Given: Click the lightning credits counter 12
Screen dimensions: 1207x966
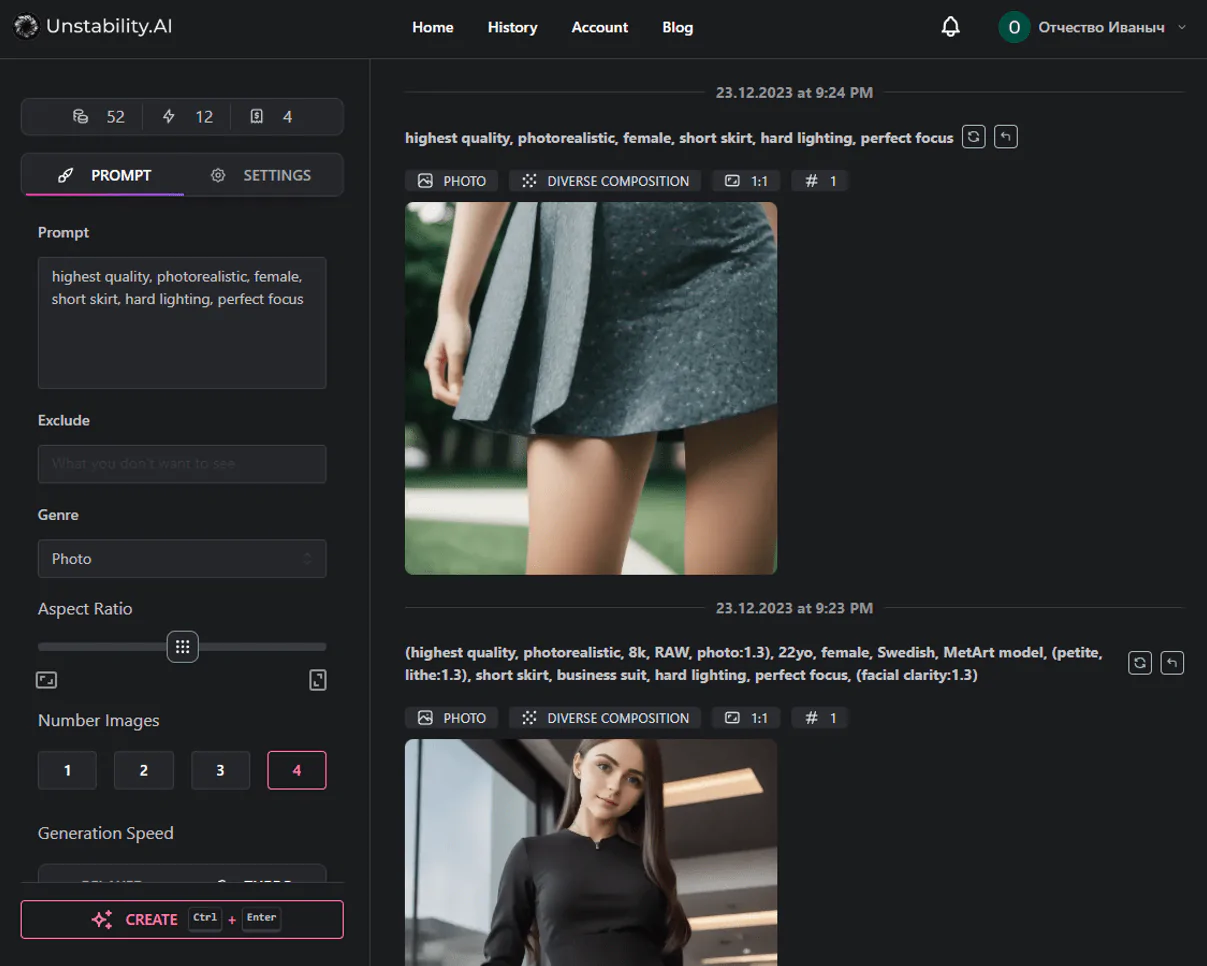Looking at the screenshot, I should (188, 116).
